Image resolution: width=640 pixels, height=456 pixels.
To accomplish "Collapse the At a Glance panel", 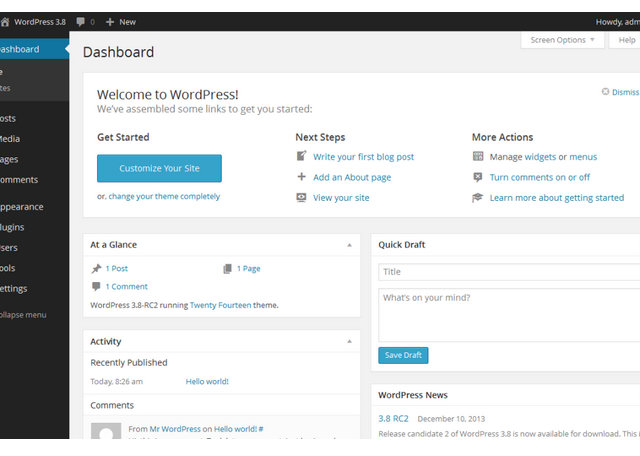I will coord(349,245).
